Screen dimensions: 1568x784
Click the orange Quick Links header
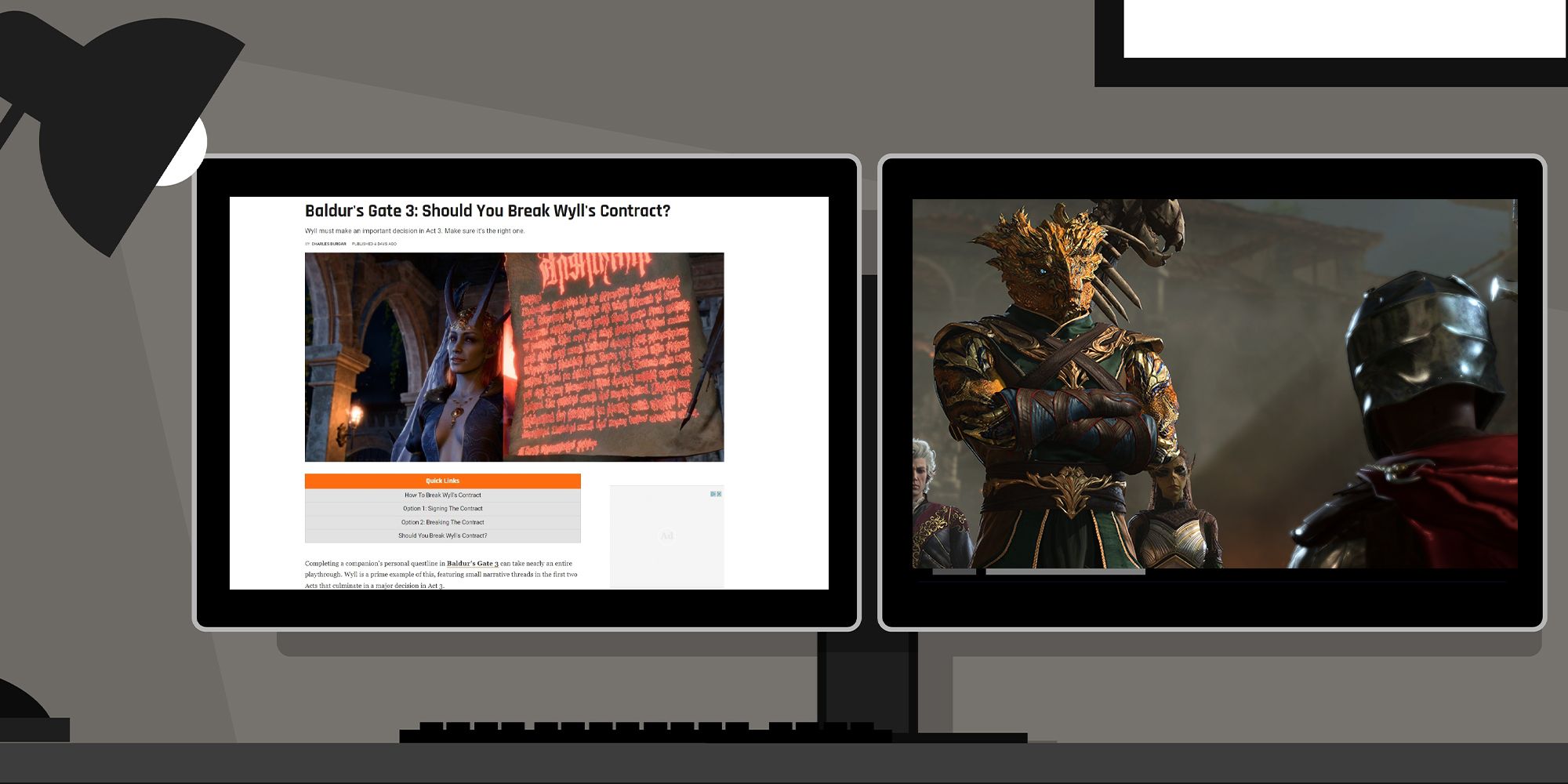coord(442,481)
